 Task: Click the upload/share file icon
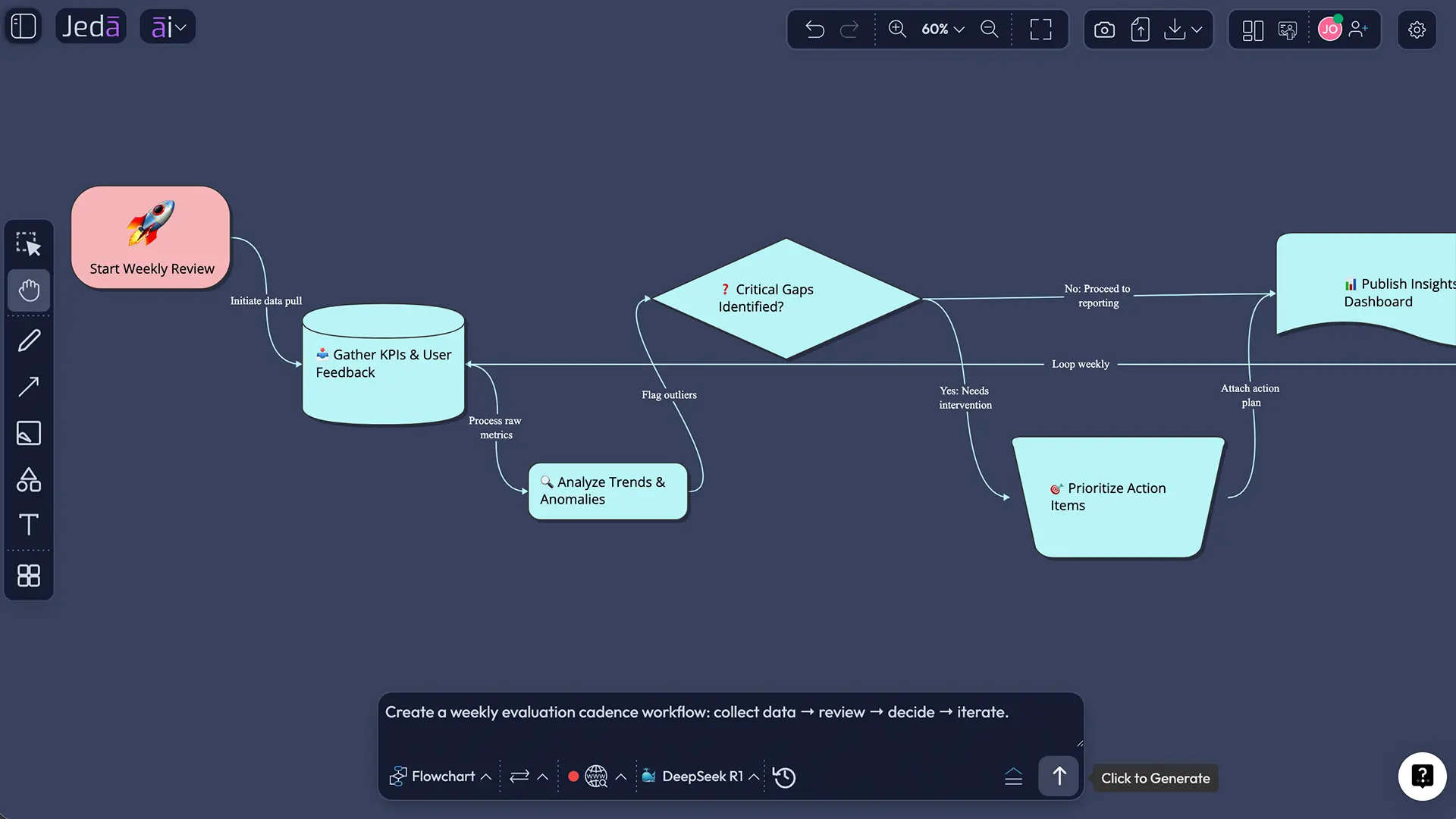tap(1140, 30)
